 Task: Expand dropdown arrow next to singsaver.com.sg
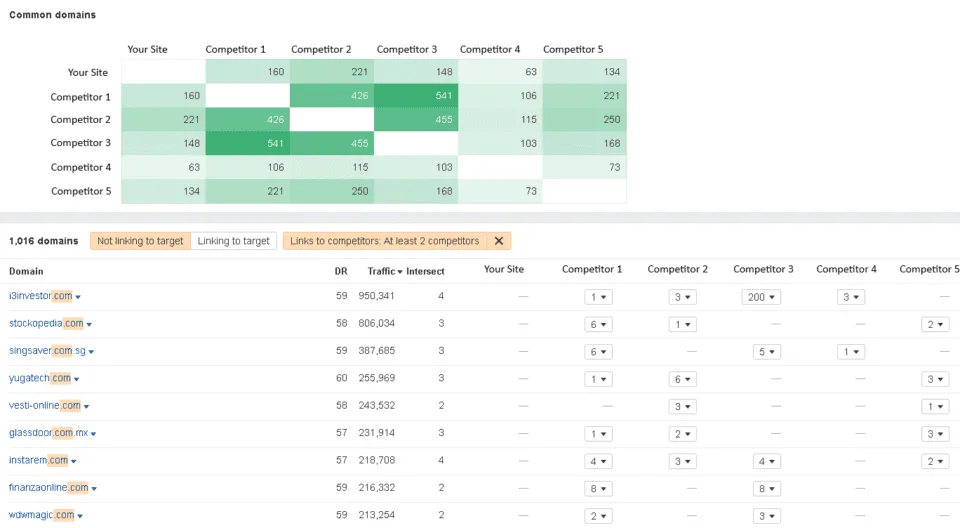click(x=91, y=352)
